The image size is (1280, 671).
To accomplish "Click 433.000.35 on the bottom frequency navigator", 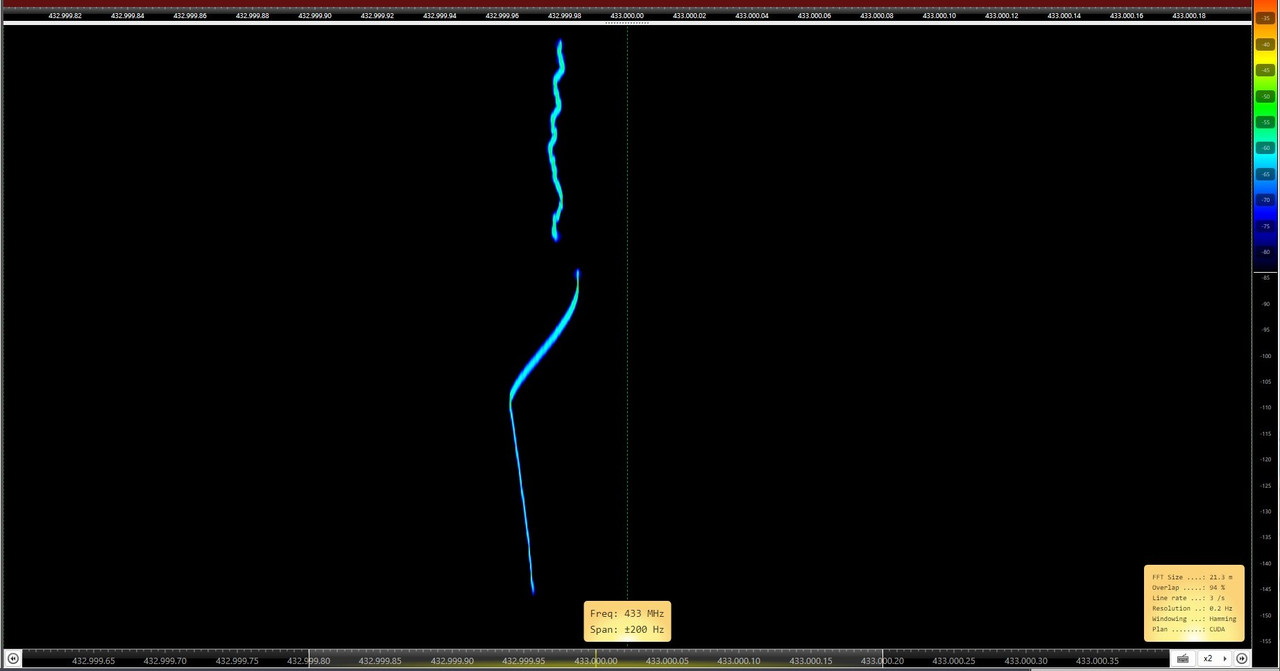I will (1097, 660).
